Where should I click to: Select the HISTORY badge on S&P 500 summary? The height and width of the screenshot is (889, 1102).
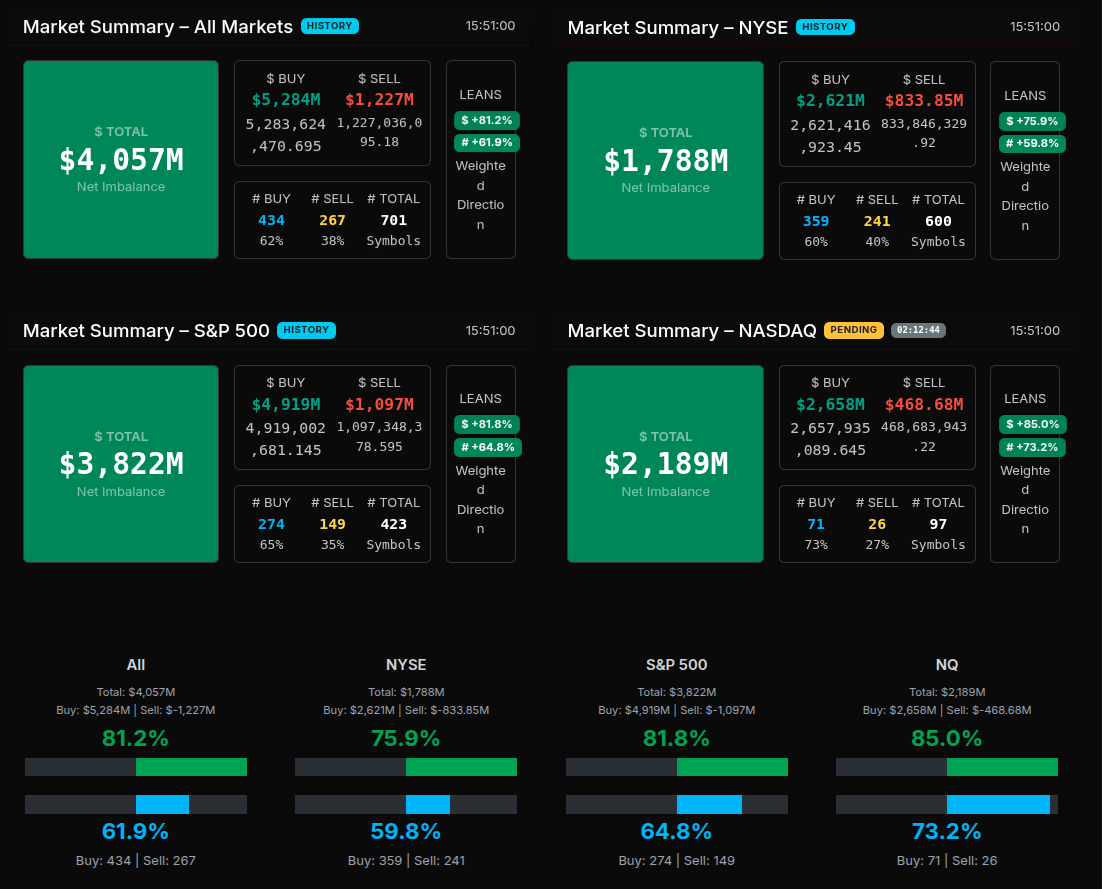click(306, 330)
